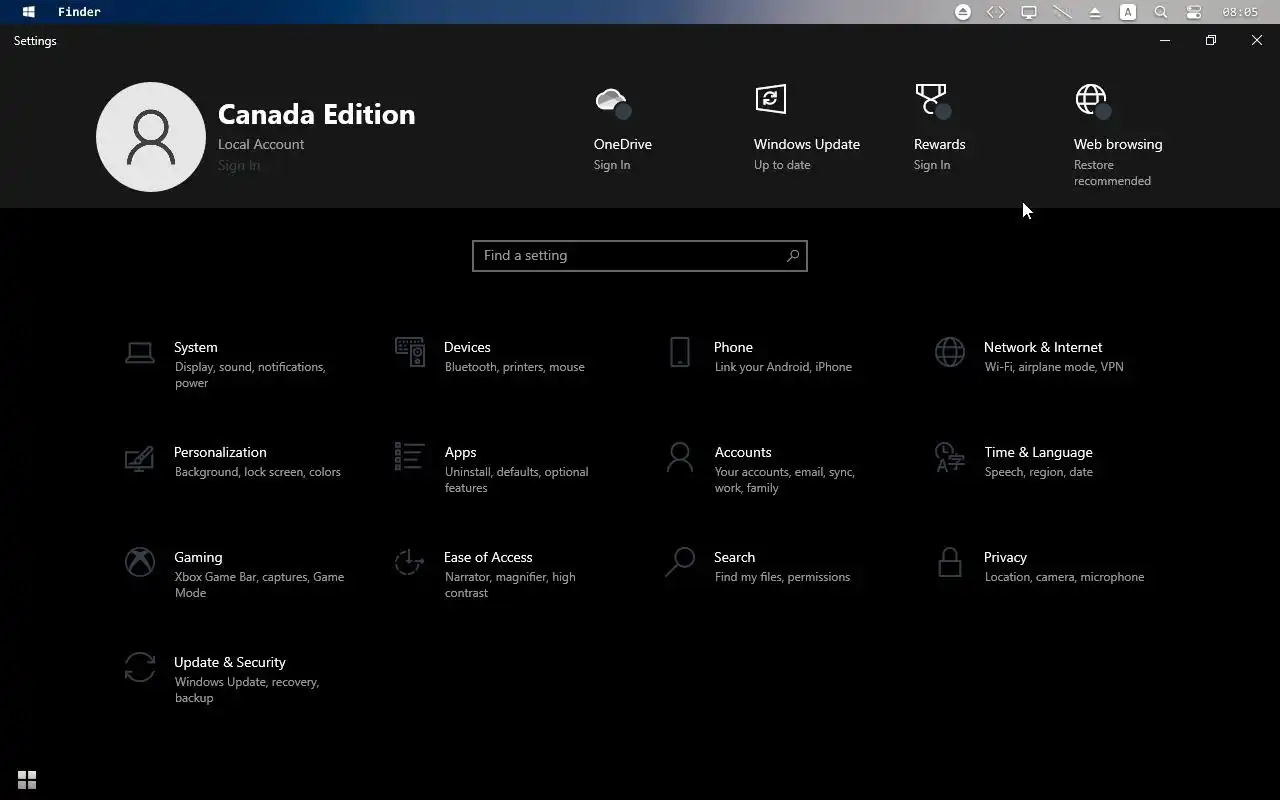This screenshot has width=1280, height=800.
Task: Open the Network & Internet title
Action: click(1043, 347)
